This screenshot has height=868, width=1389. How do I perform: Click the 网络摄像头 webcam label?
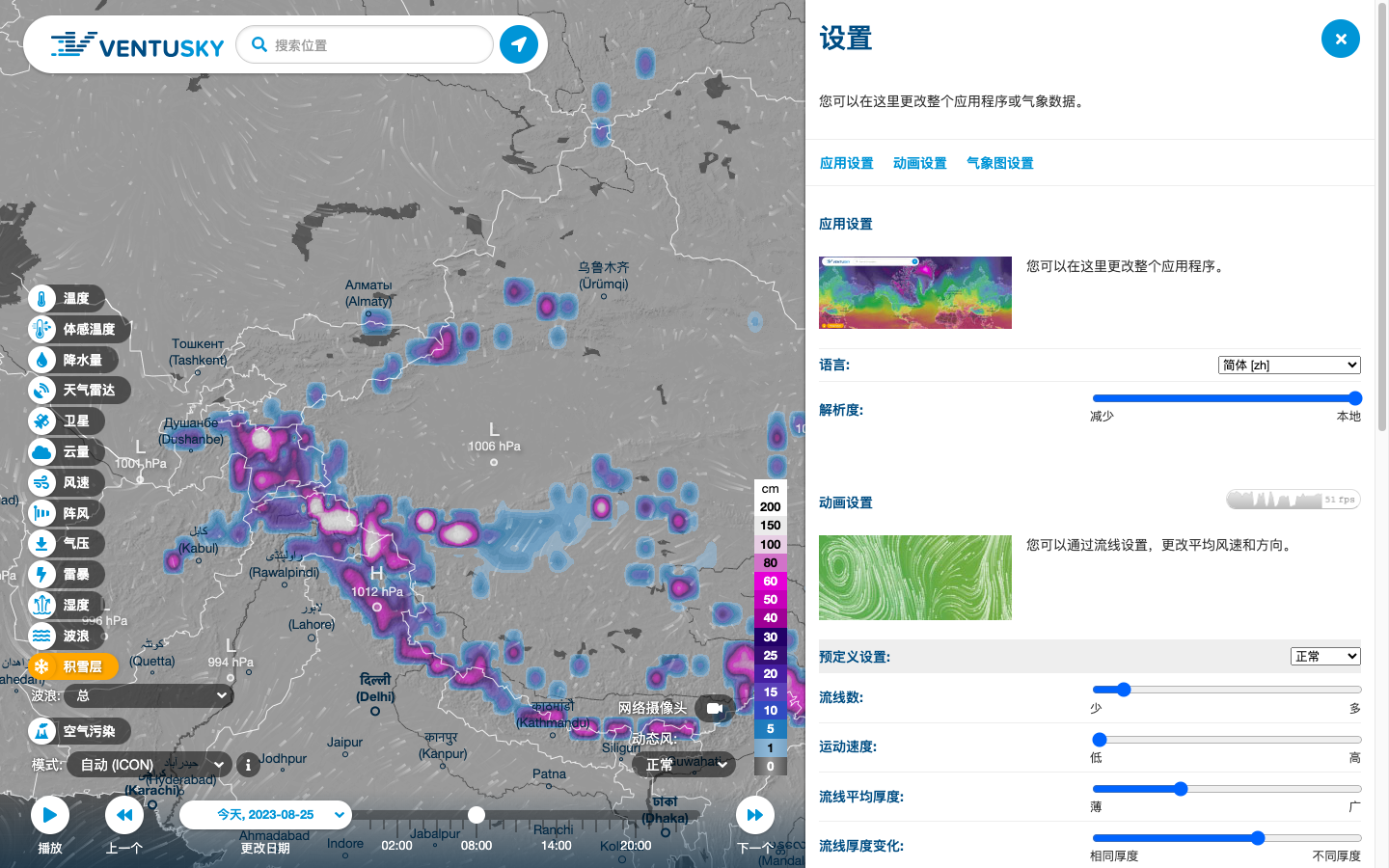tap(653, 708)
